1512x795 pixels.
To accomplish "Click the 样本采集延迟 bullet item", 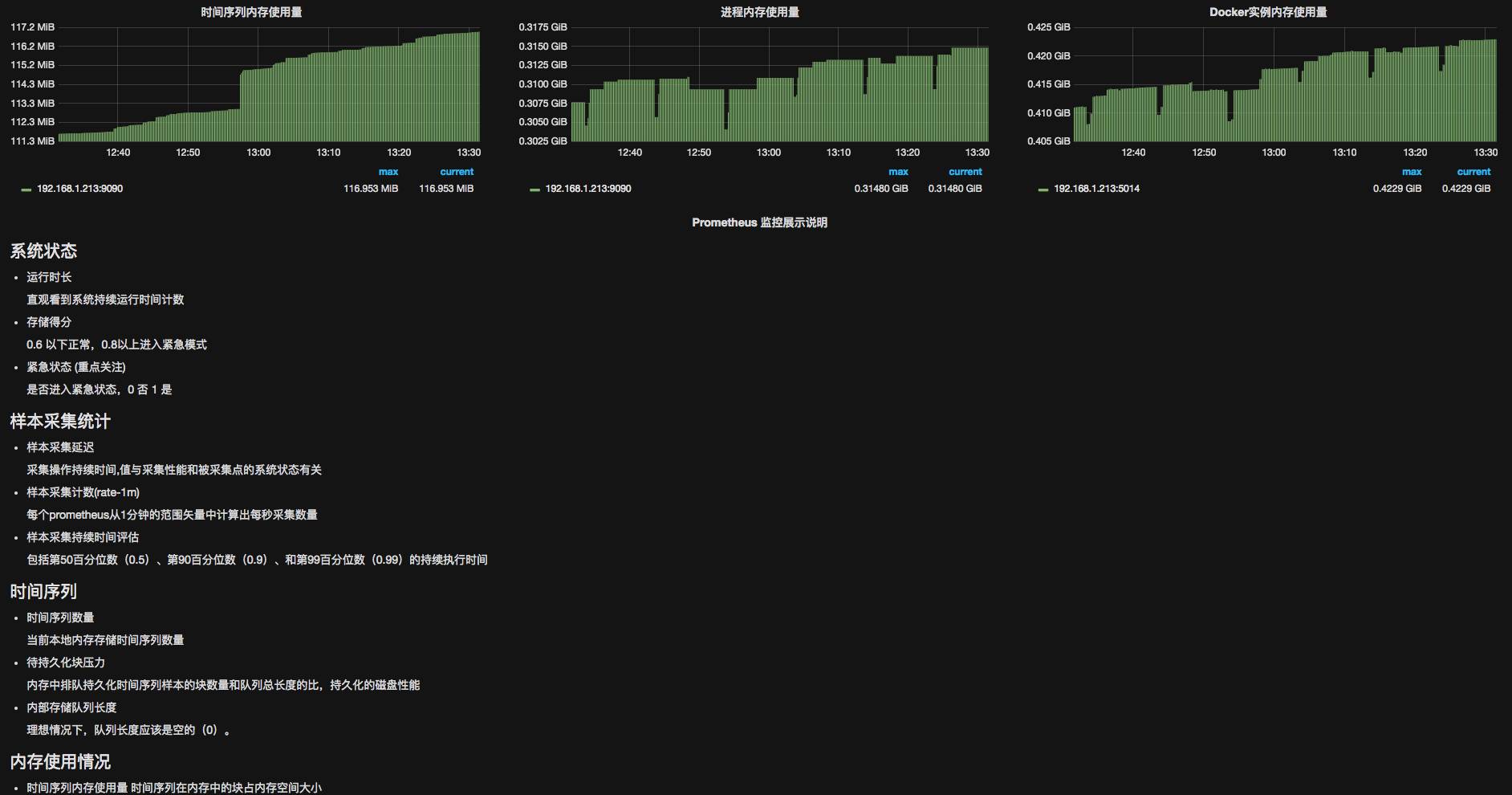I will [60, 447].
